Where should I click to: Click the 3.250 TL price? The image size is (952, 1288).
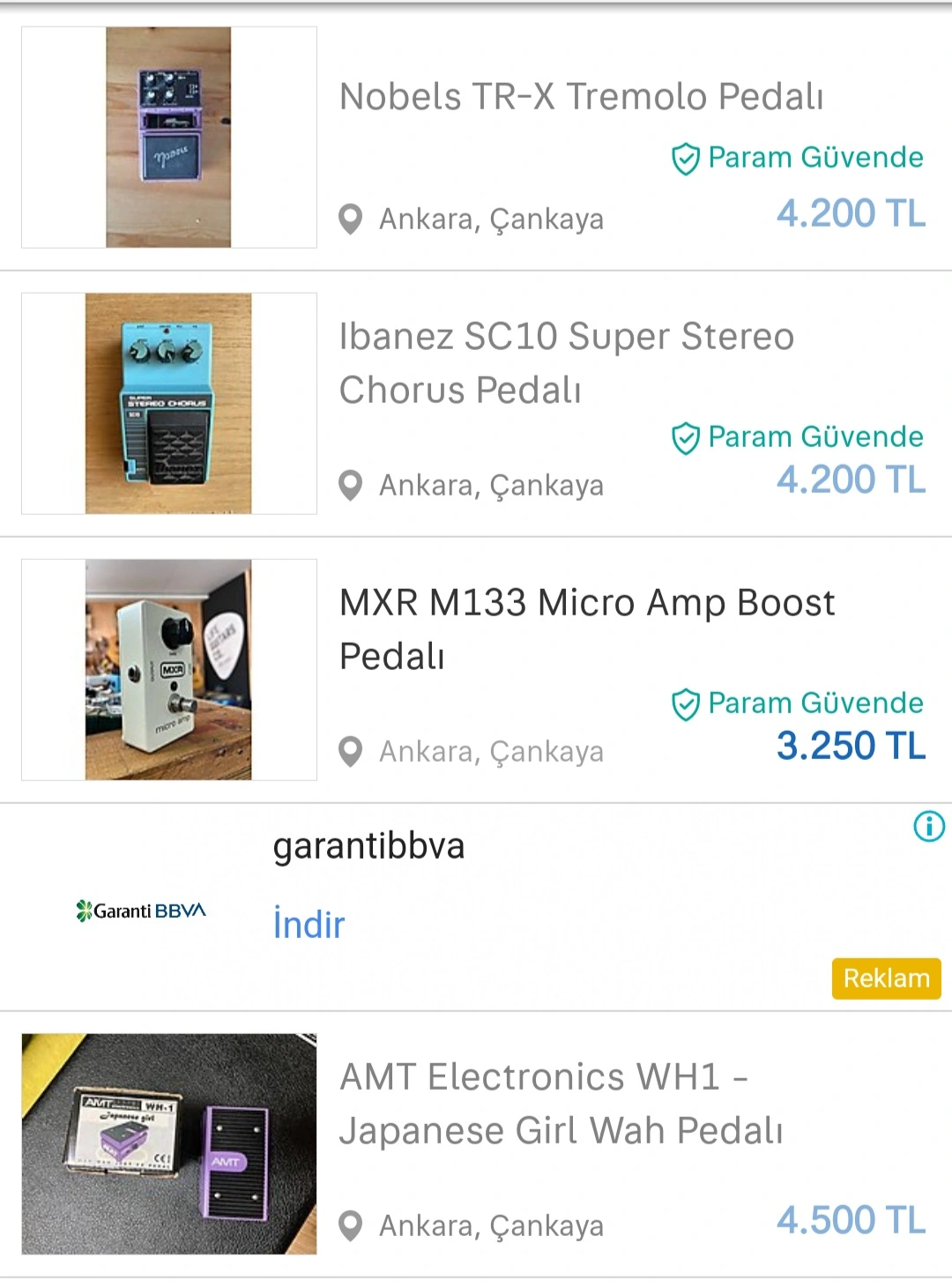pos(851,746)
